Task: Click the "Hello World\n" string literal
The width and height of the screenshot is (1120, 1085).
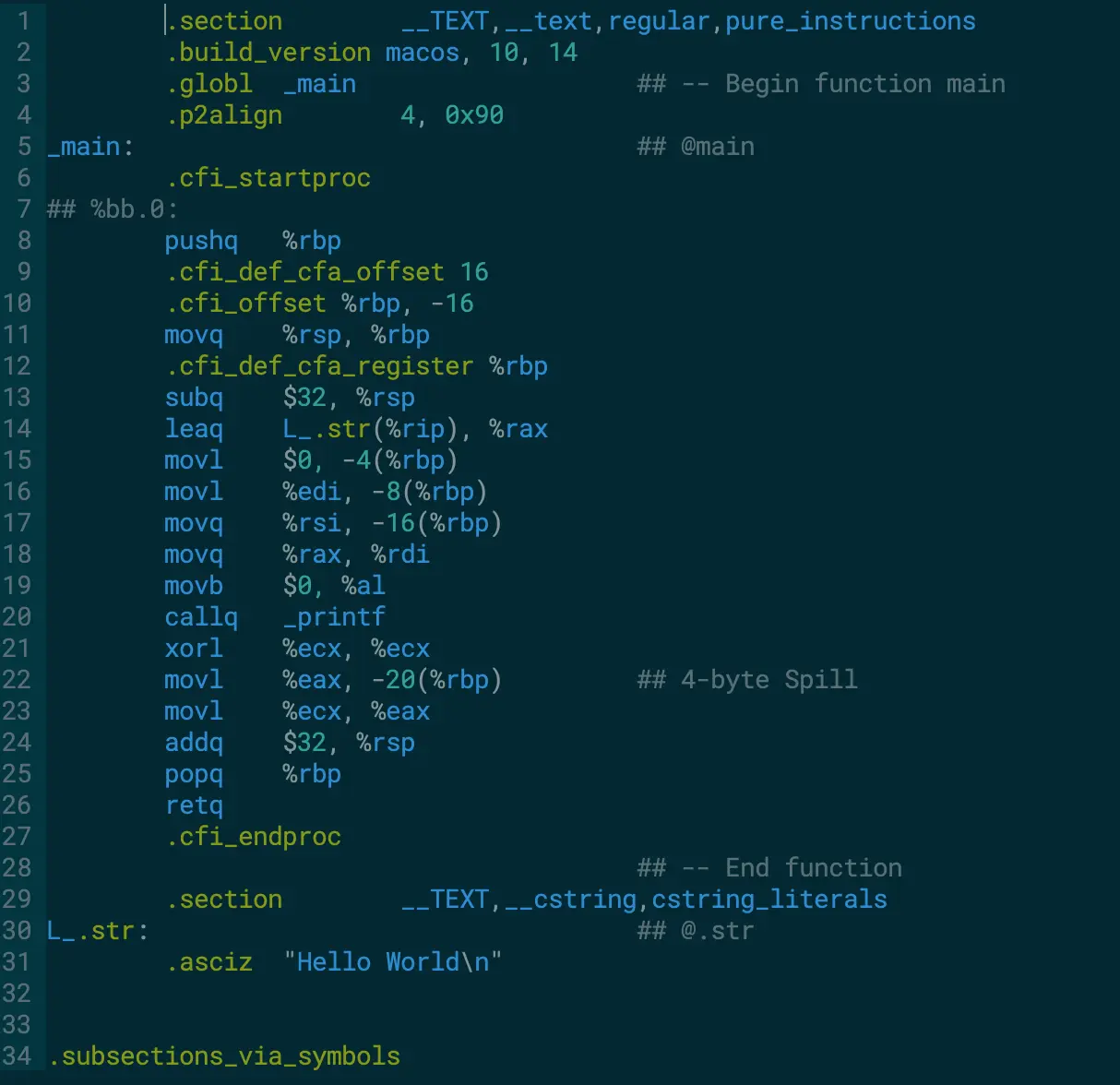Action: [x=393, y=962]
